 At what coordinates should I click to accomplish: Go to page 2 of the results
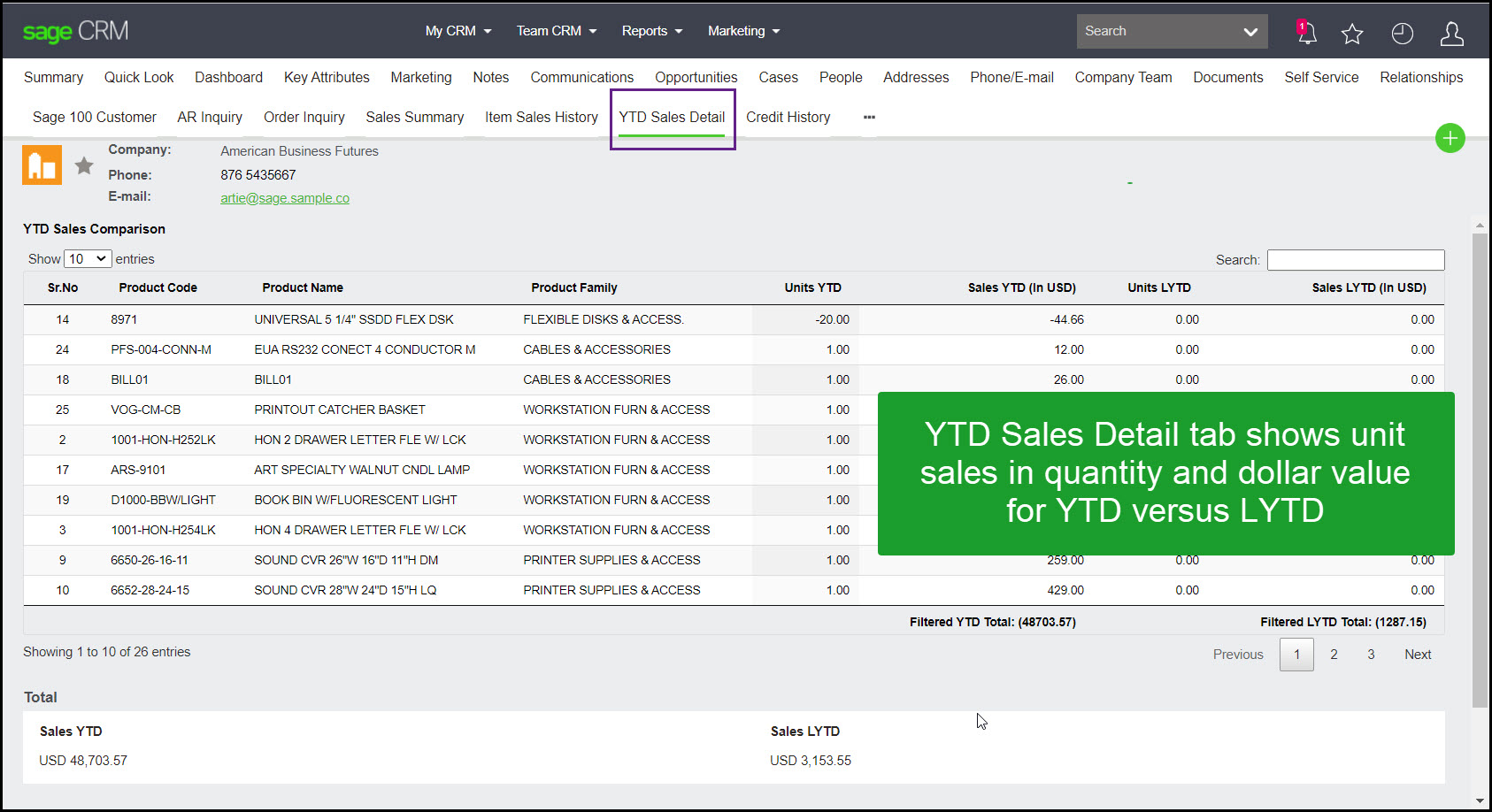[1334, 655]
